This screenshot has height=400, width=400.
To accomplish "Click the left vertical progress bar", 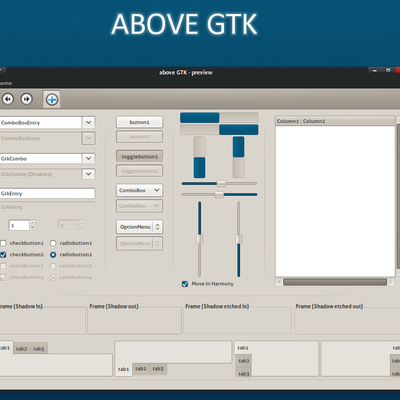I will pos(199,157).
